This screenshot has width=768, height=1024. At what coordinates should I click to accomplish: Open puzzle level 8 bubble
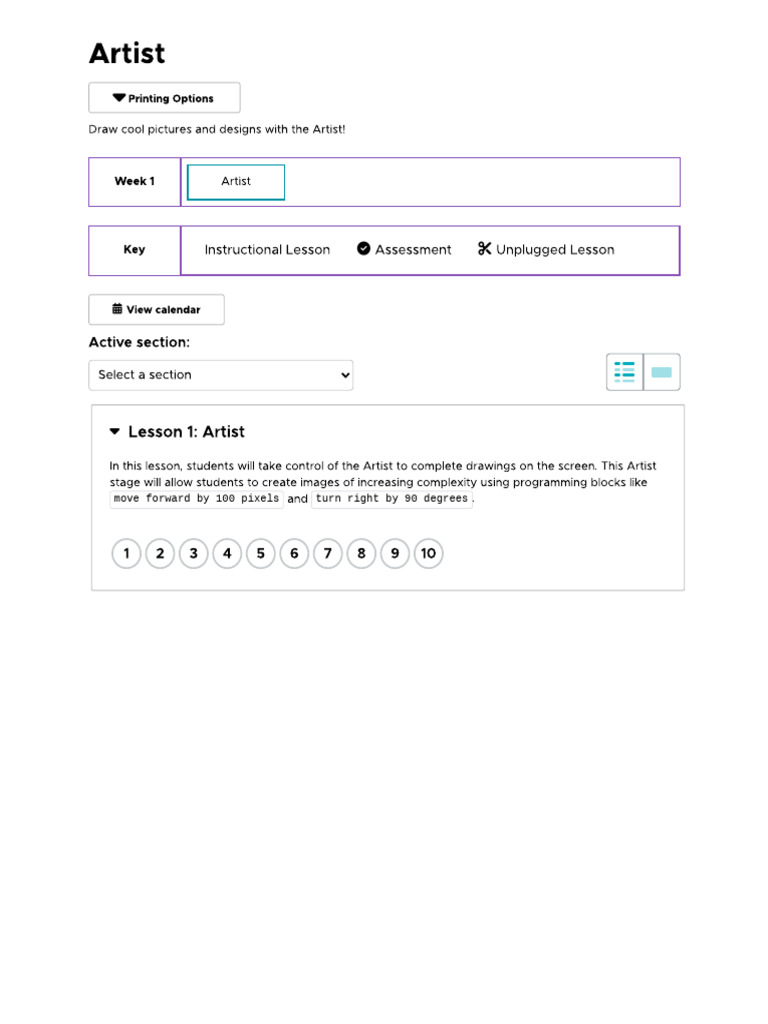coord(361,553)
